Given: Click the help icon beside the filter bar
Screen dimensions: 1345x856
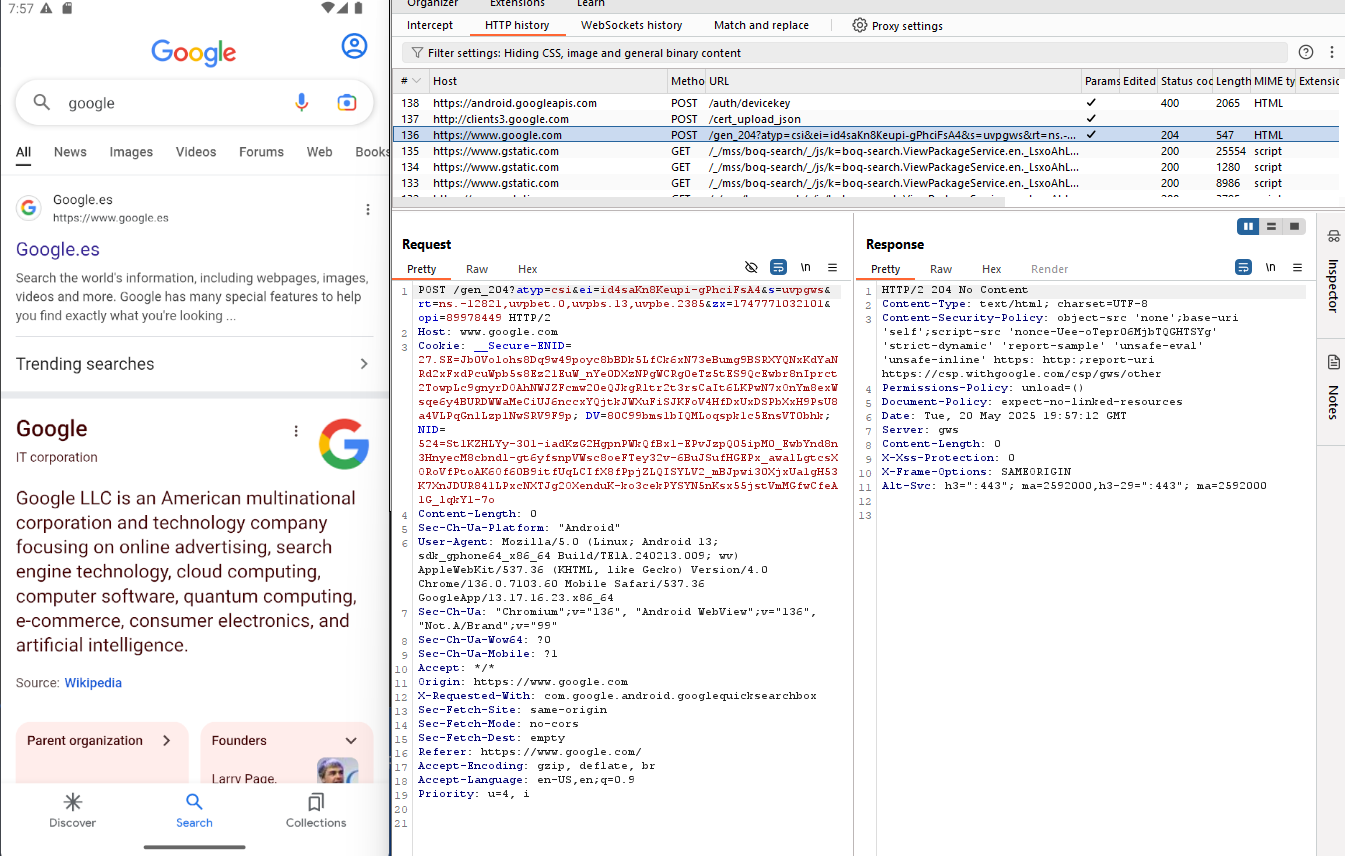Looking at the screenshot, I should click(1305, 51).
